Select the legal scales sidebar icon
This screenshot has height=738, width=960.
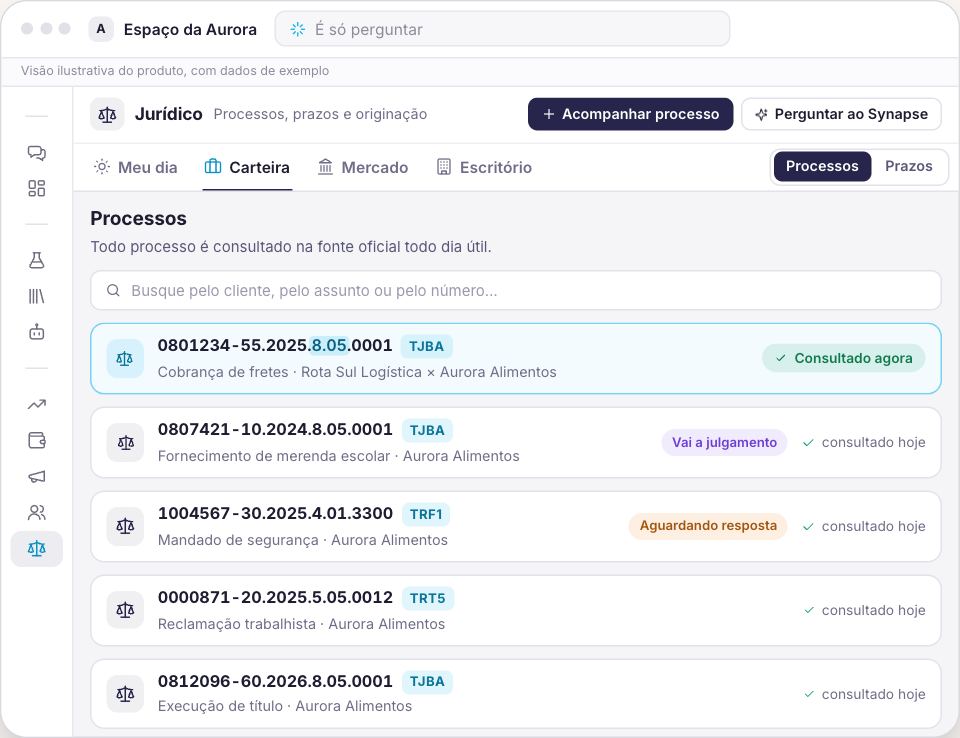point(37,549)
